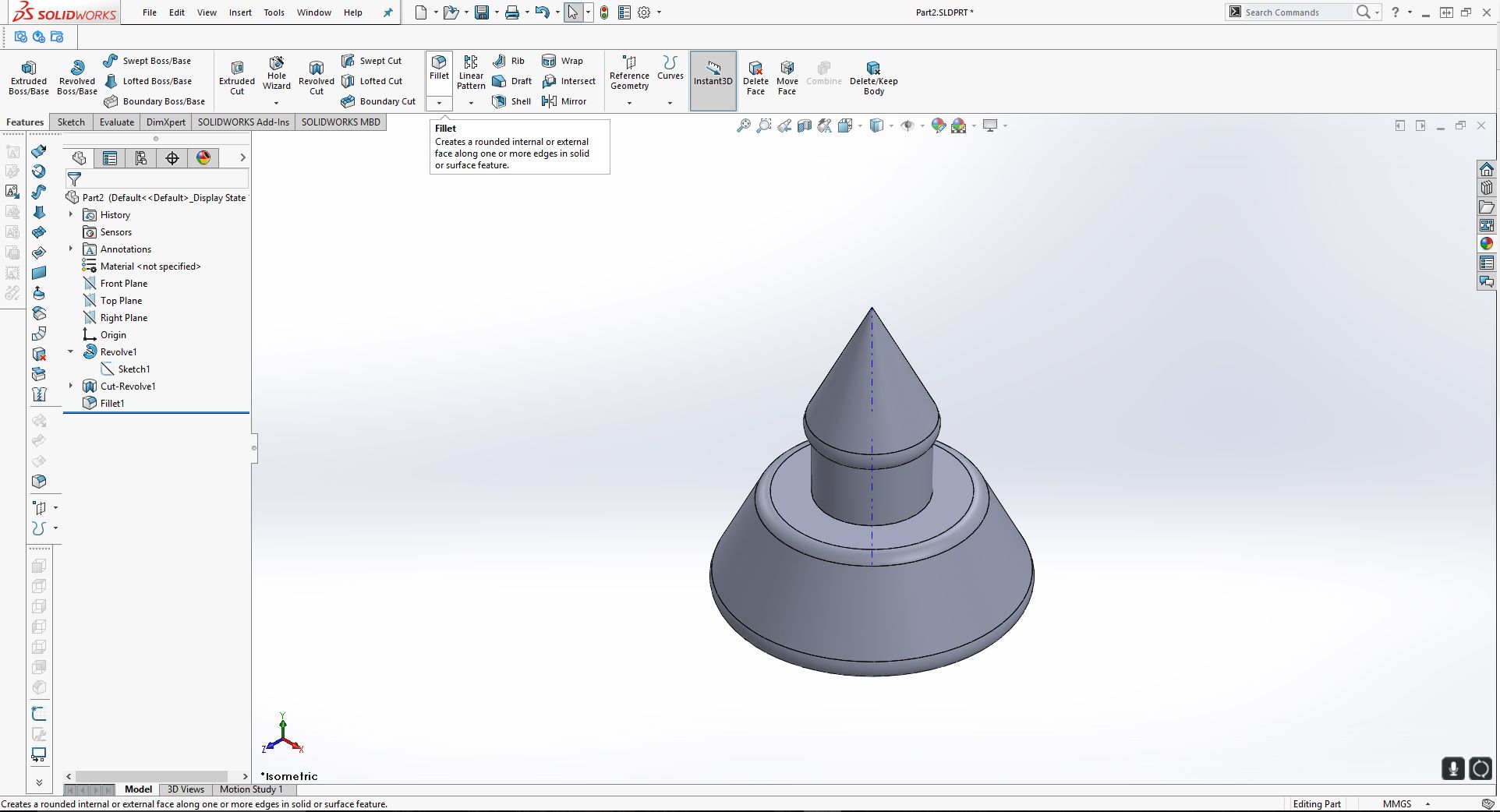Open the SOLIDWORKS Add-Ins tab
Image resolution: width=1500 pixels, height=812 pixels.
coord(243,122)
